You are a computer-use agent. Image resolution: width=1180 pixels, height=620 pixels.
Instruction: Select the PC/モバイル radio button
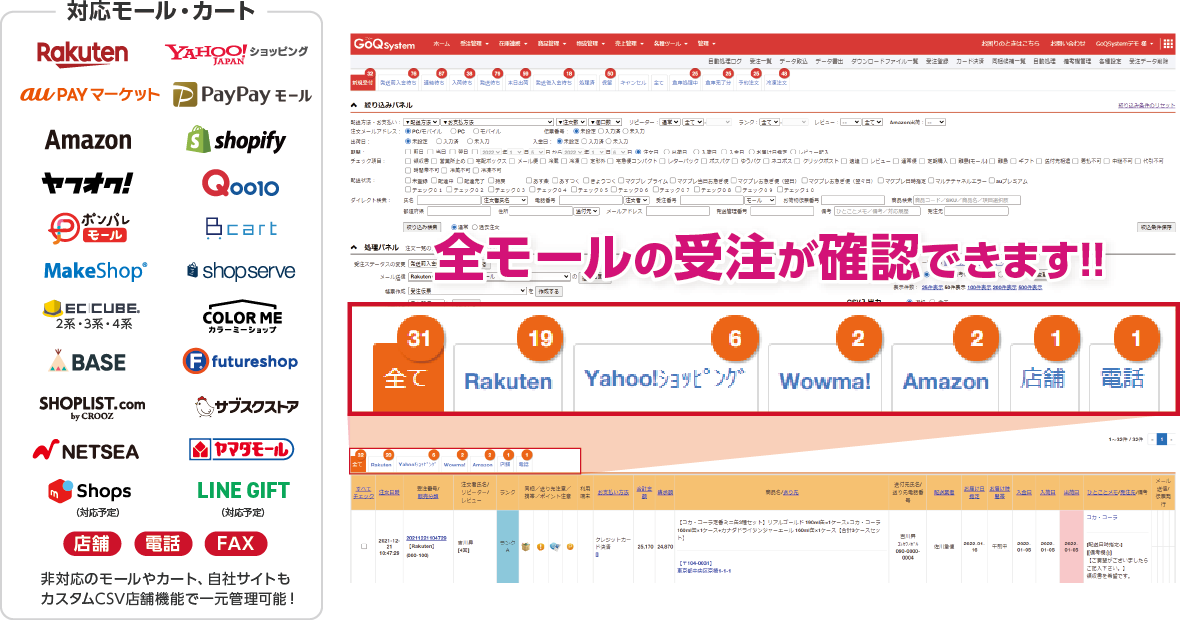tap(409, 132)
